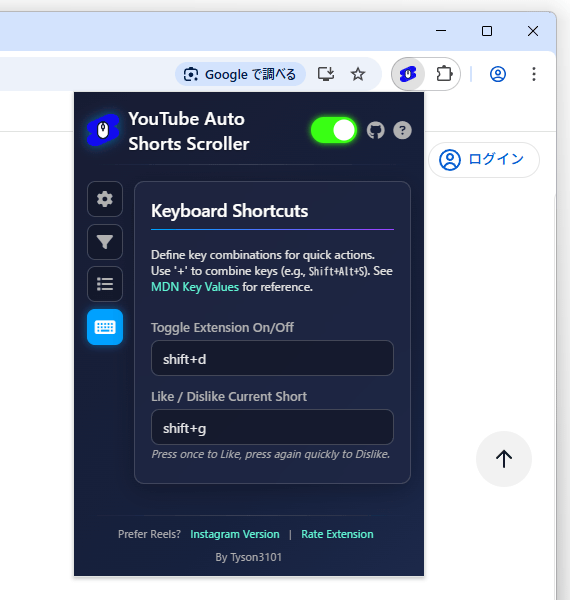Minimize the browser window
The width and height of the screenshot is (570, 600).
coord(441,31)
